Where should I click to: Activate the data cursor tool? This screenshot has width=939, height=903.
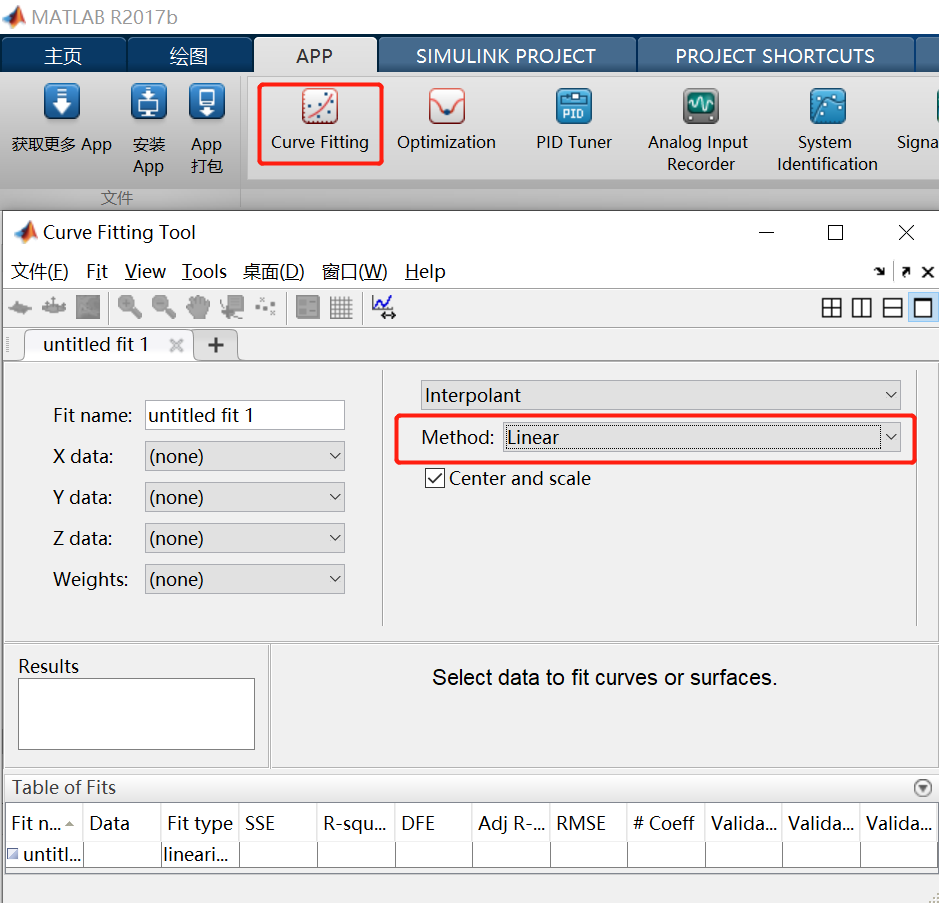[232, 307]
